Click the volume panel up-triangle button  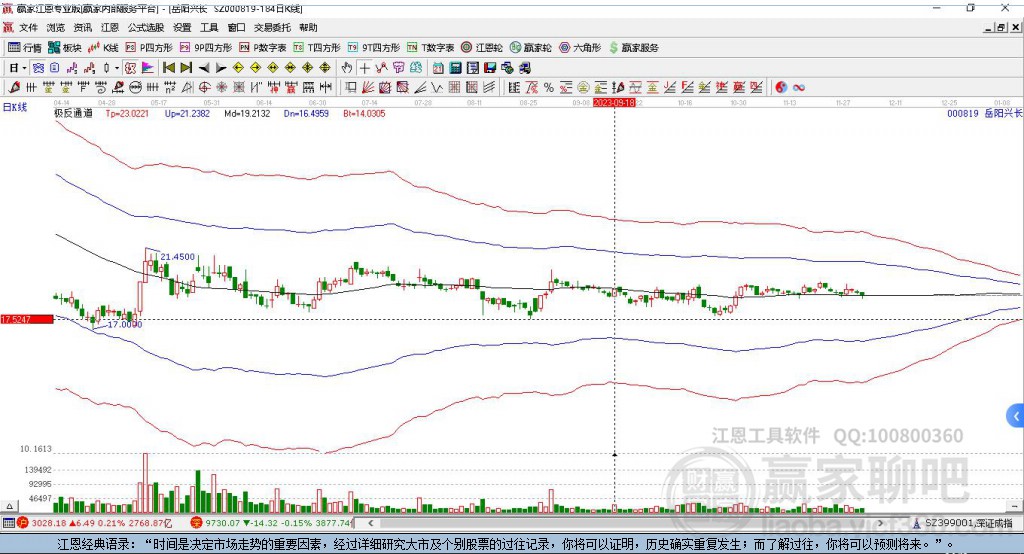point(9,506)
